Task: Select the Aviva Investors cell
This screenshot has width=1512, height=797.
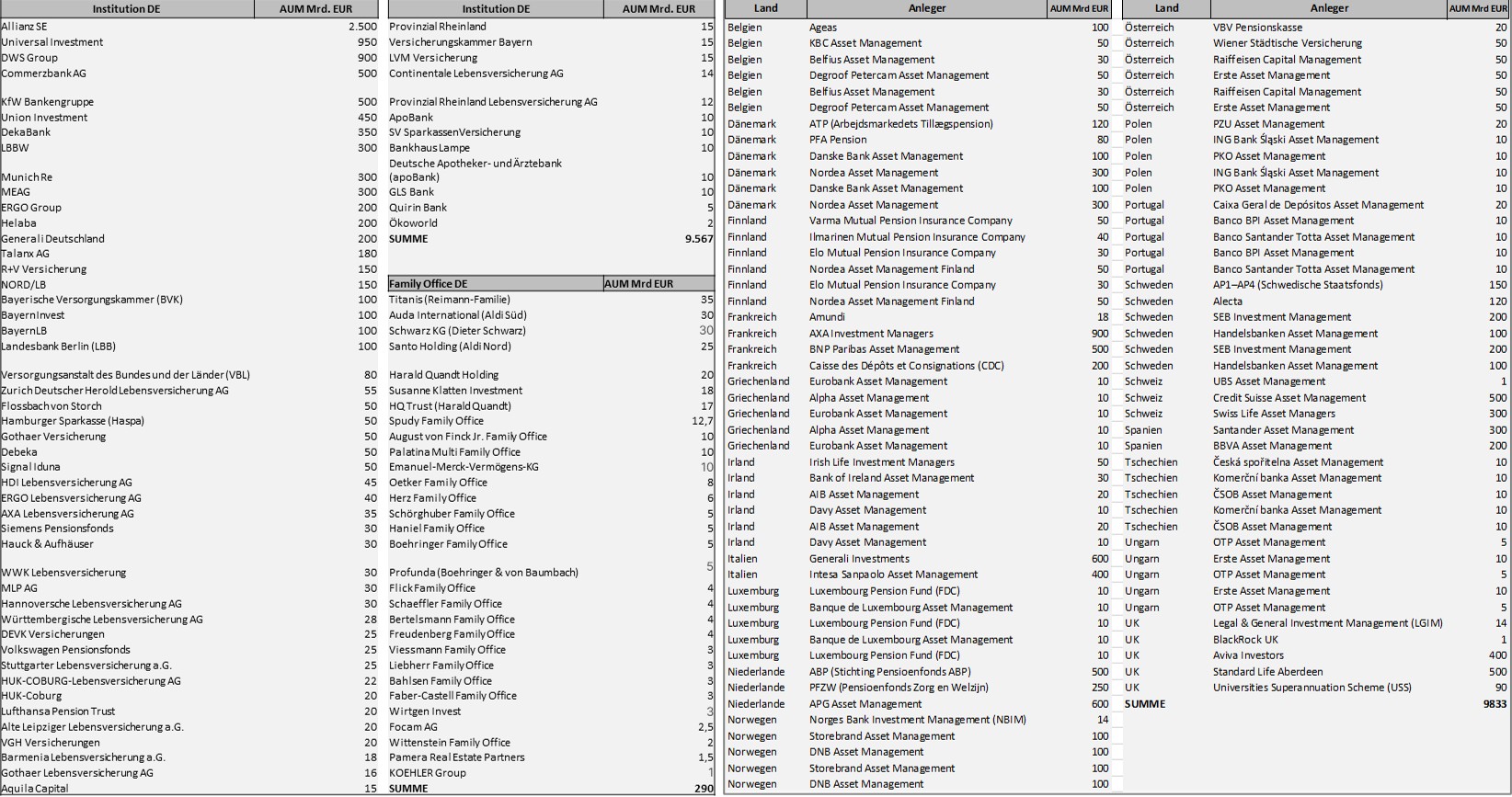Action: point(1248,655)
